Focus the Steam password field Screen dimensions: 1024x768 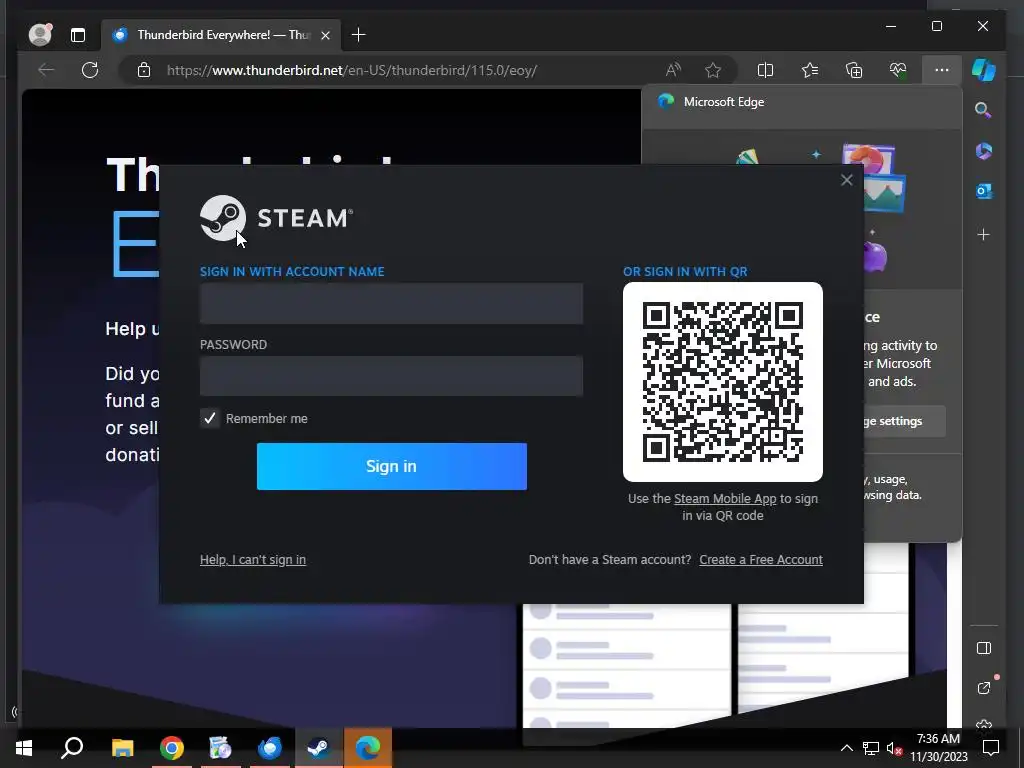pyautogui.click(x=391, y=376)
